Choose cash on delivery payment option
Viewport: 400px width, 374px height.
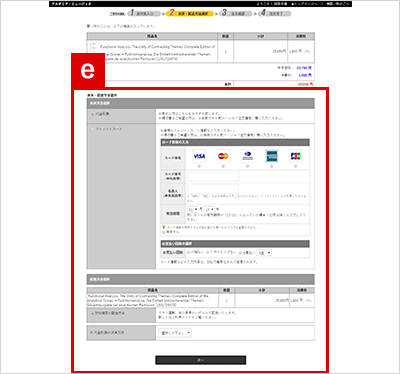point(92,114)
